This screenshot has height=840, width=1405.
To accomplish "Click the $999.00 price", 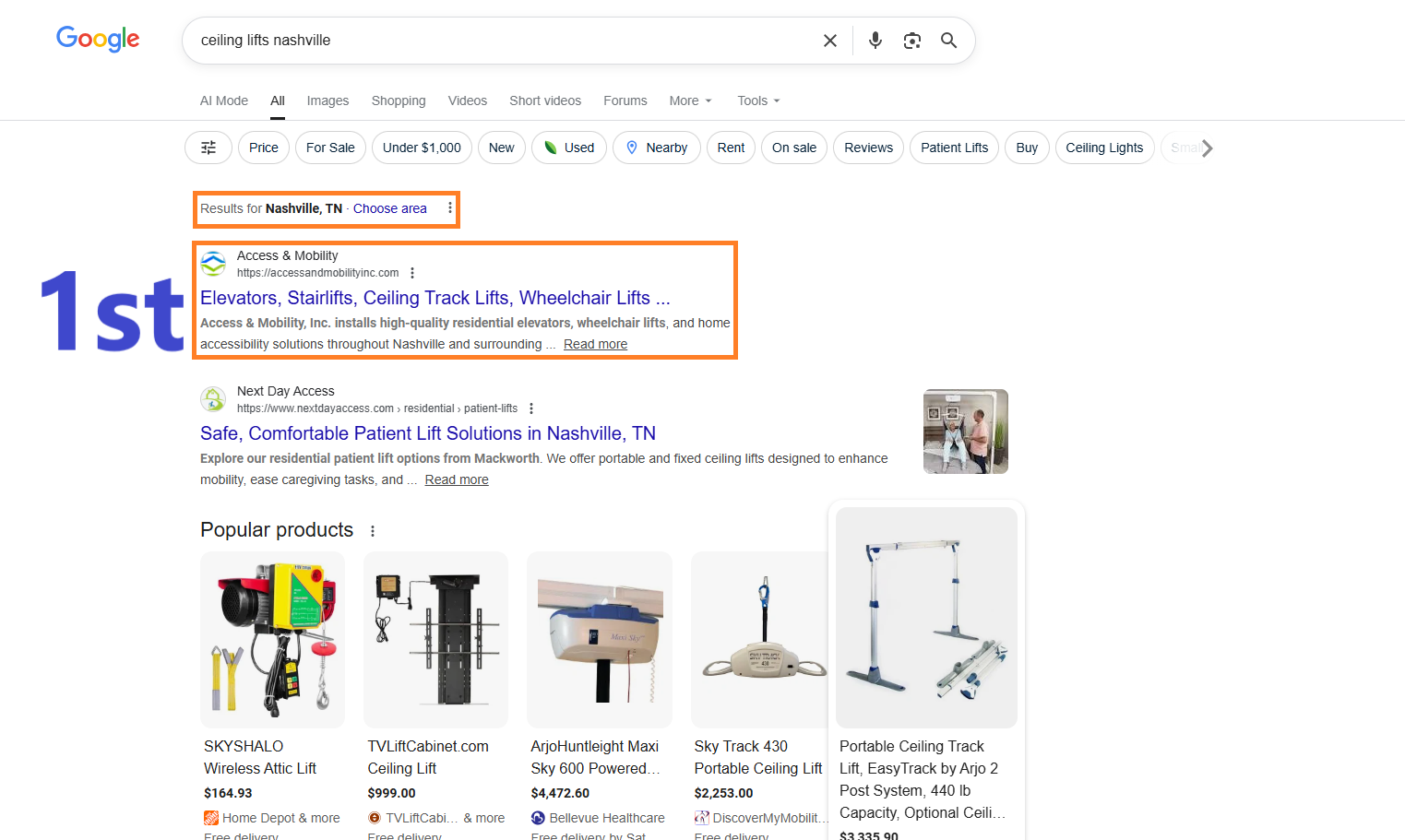I will [391, 793].
